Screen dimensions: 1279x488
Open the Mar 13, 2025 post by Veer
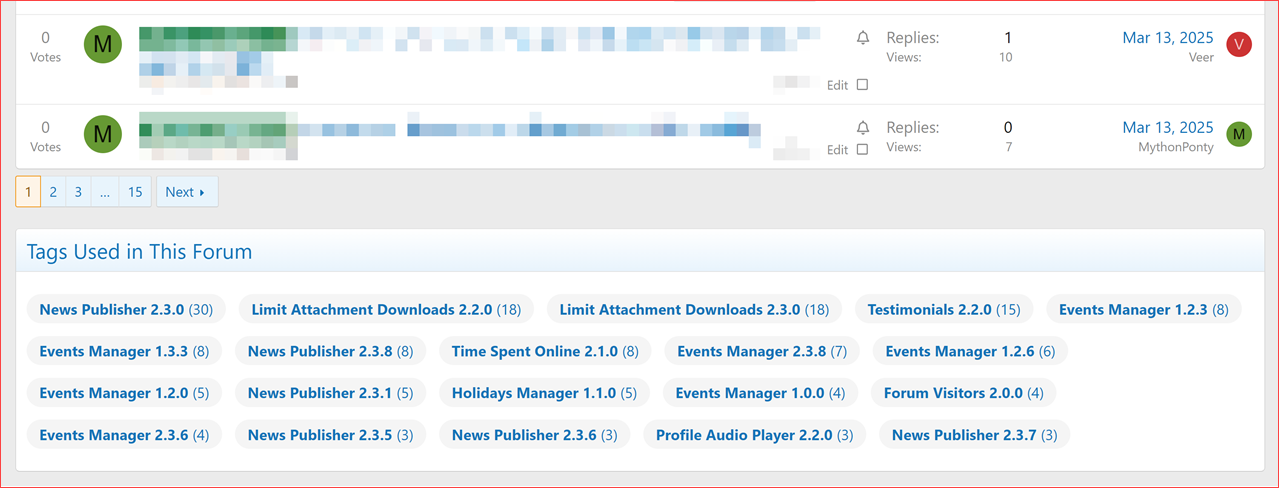coord(1168,38)
